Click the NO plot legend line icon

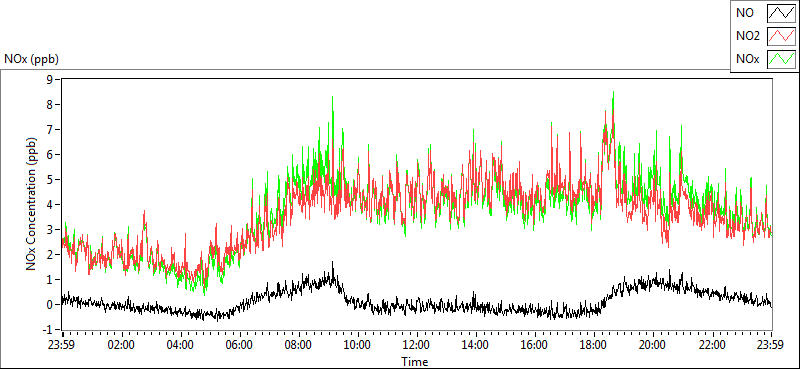point(782,13)
